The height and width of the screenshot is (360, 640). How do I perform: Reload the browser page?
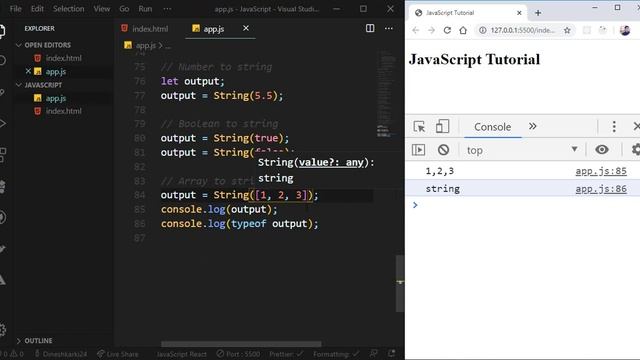tap(447, 30)
